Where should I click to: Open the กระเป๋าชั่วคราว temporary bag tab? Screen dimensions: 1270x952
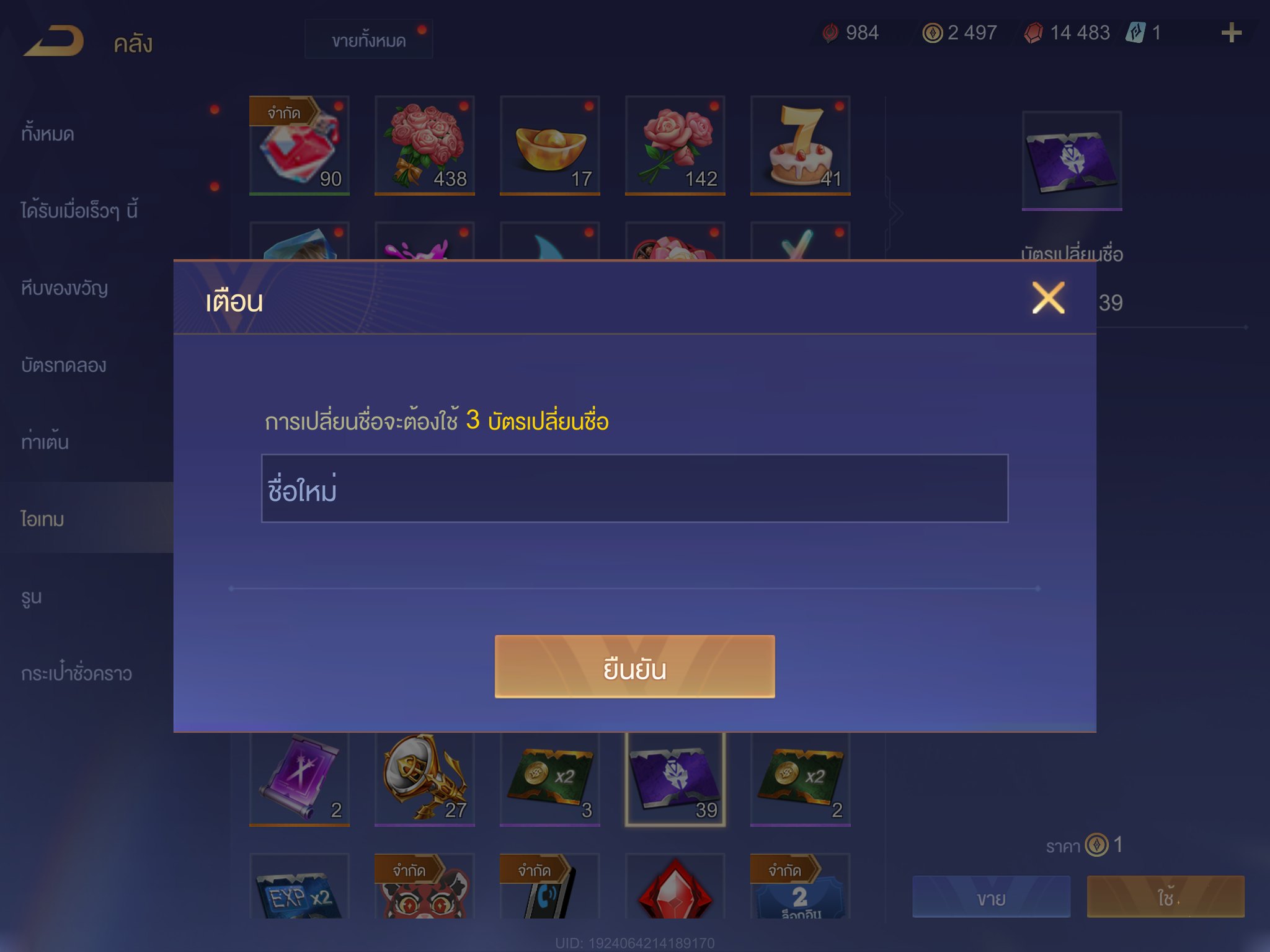click(76, 672)
